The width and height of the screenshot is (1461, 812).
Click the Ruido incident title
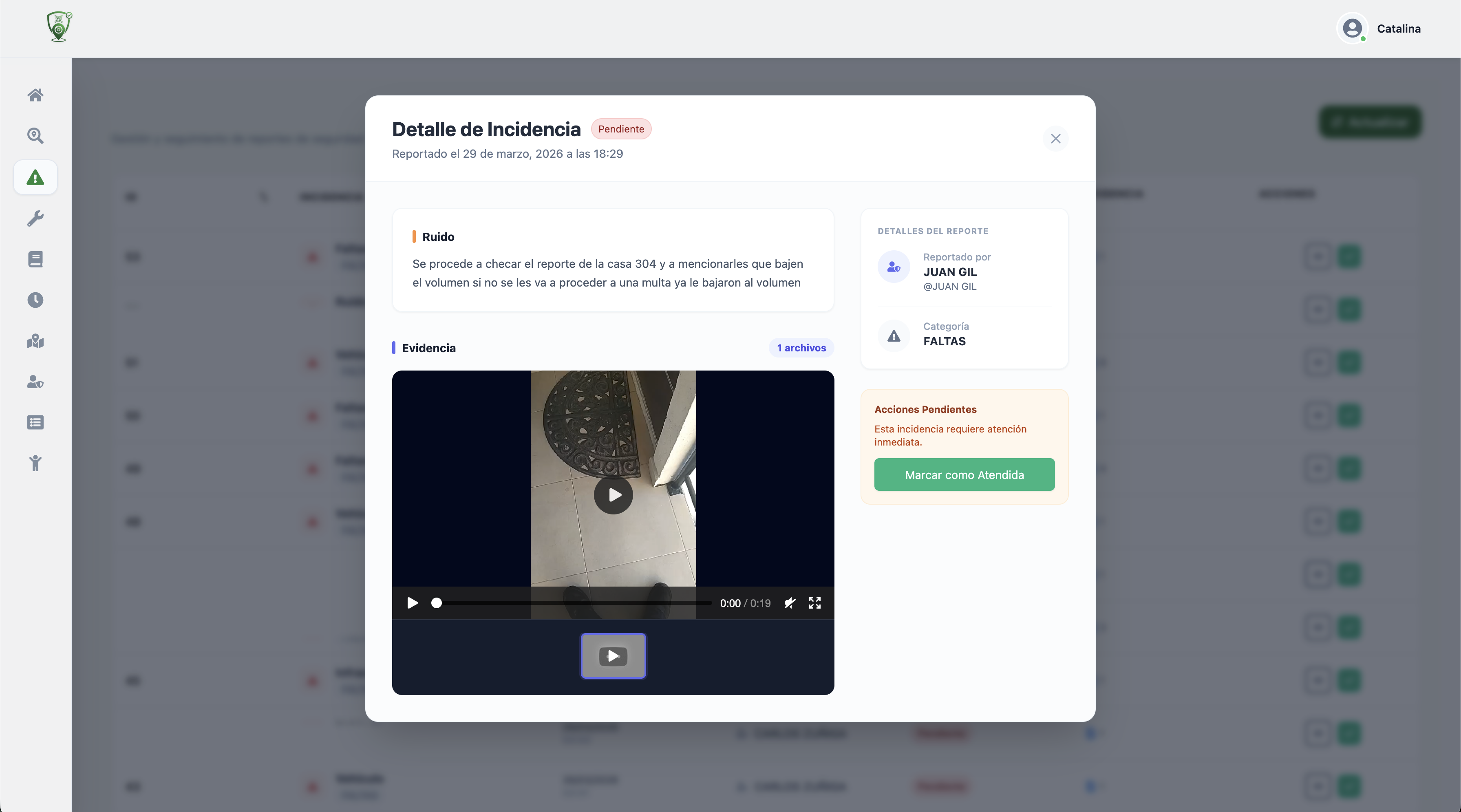(438, 236)
